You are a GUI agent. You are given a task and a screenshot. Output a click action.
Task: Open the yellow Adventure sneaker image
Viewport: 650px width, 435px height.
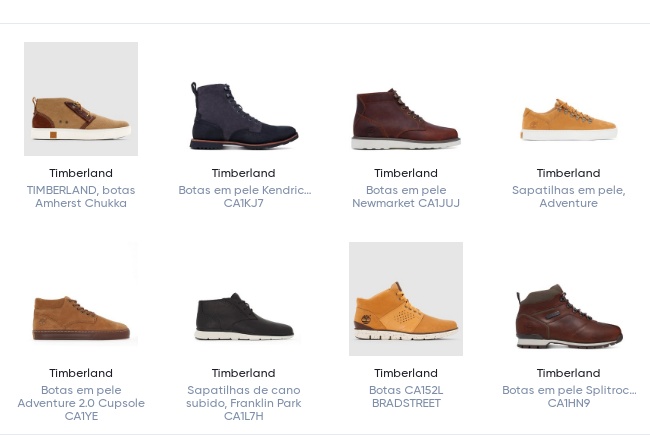(568, 120)
